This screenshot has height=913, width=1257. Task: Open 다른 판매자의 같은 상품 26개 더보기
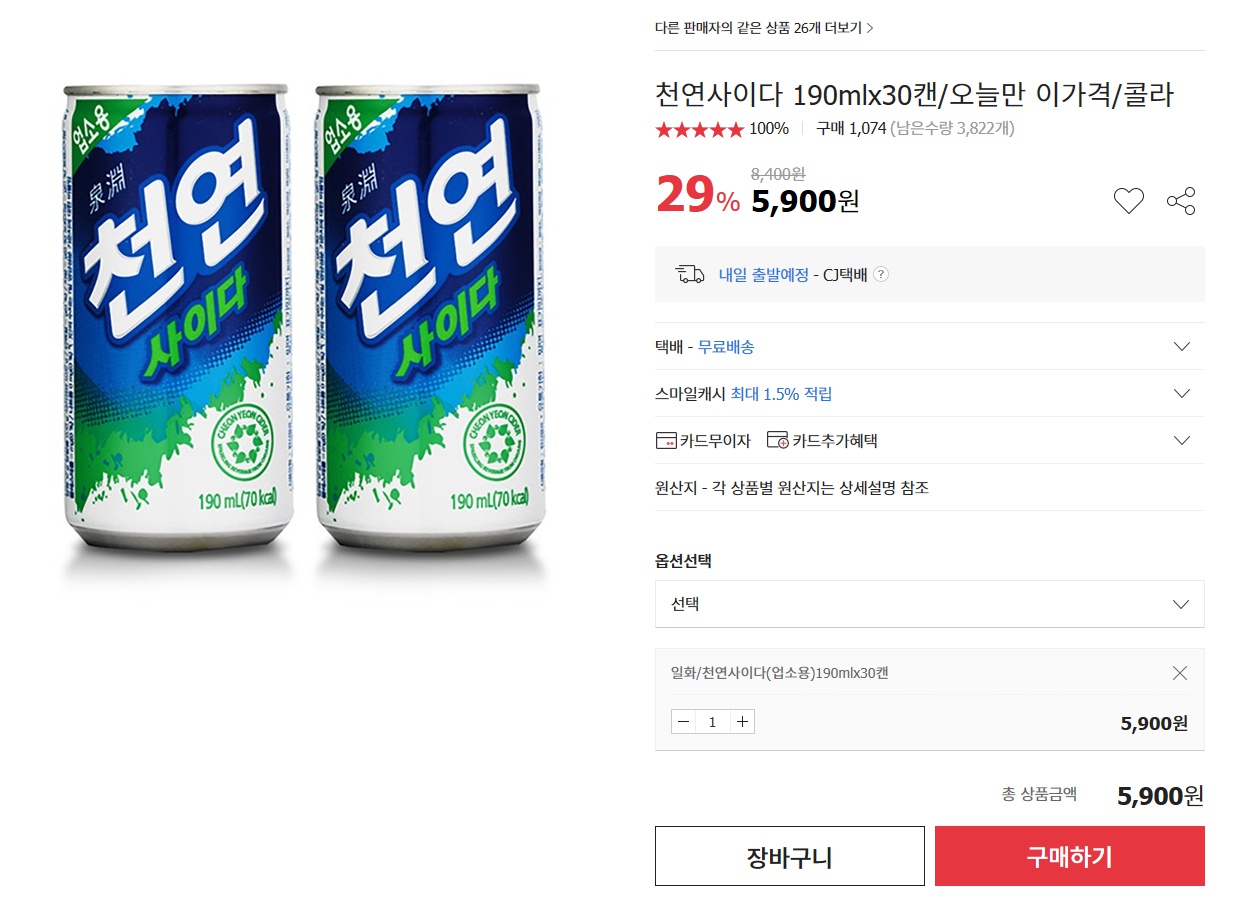(764, 28)
